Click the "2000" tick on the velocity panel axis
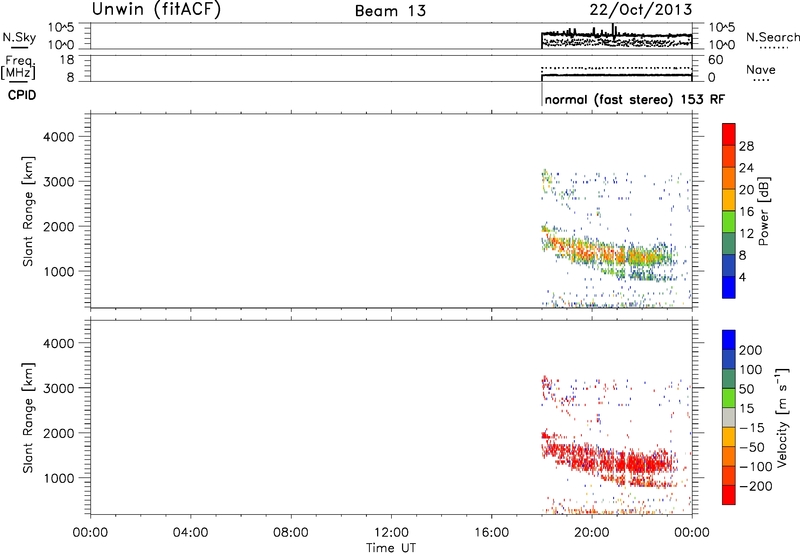Image resolution: width=800 pixels, height=554 pixels. coord(58,433)
